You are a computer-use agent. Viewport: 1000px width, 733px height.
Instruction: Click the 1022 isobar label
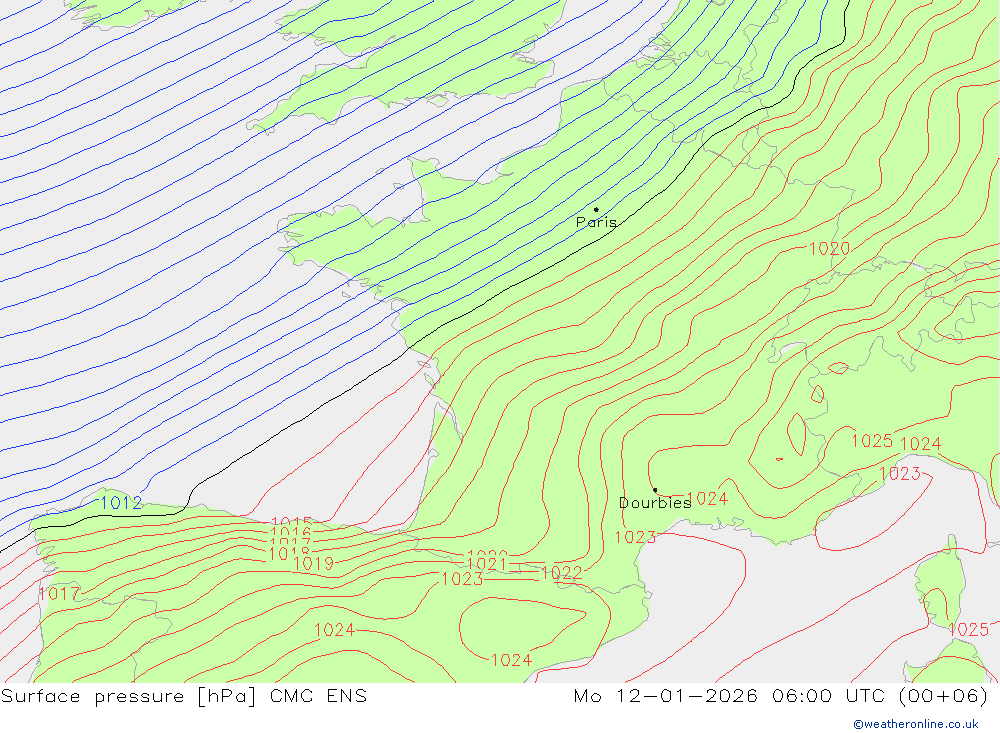(562, 574)
